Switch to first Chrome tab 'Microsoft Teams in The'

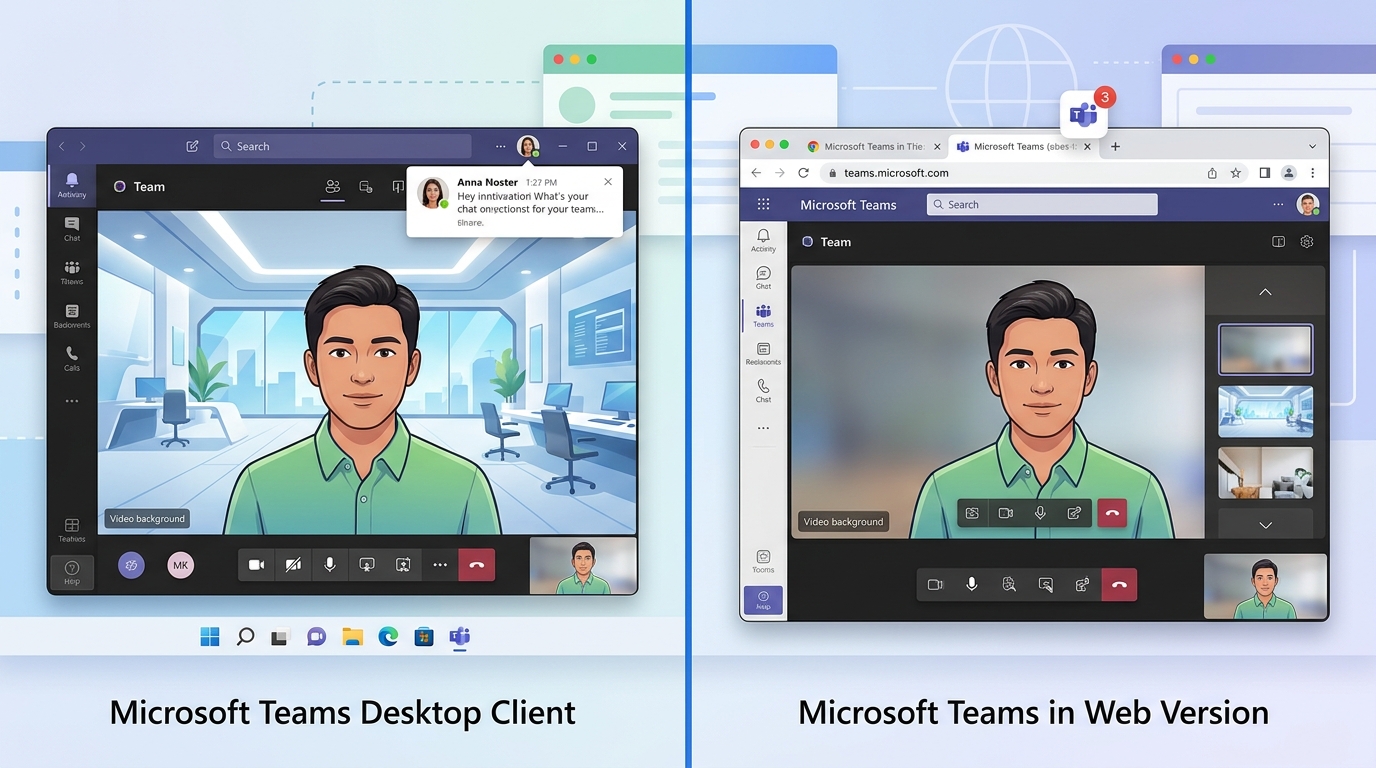click(x=872, y=146)
